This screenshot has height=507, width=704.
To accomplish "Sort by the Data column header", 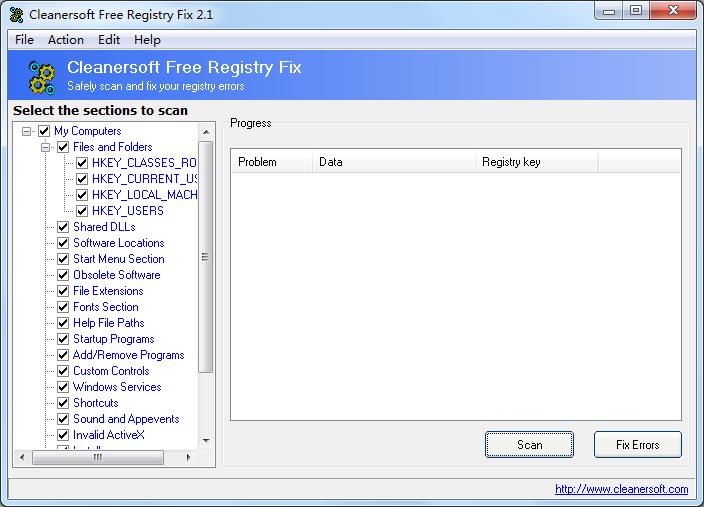I will (x=394, y=162).
